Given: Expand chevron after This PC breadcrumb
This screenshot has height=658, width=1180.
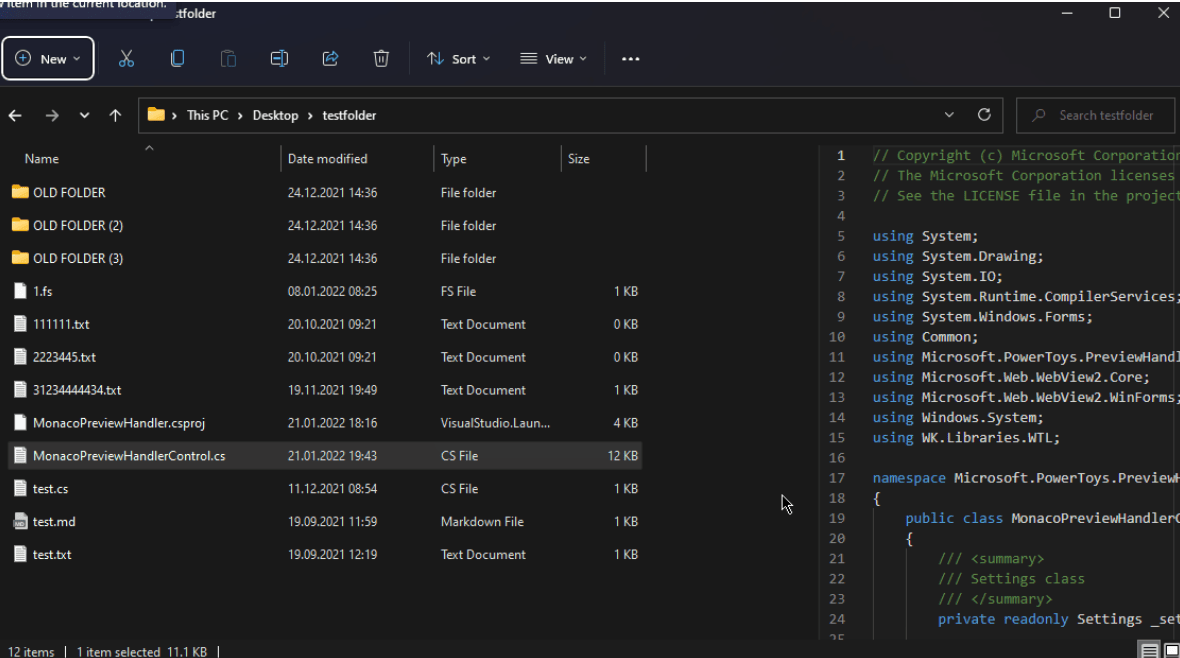Looking at the screenshot, I should click(240, 115).
